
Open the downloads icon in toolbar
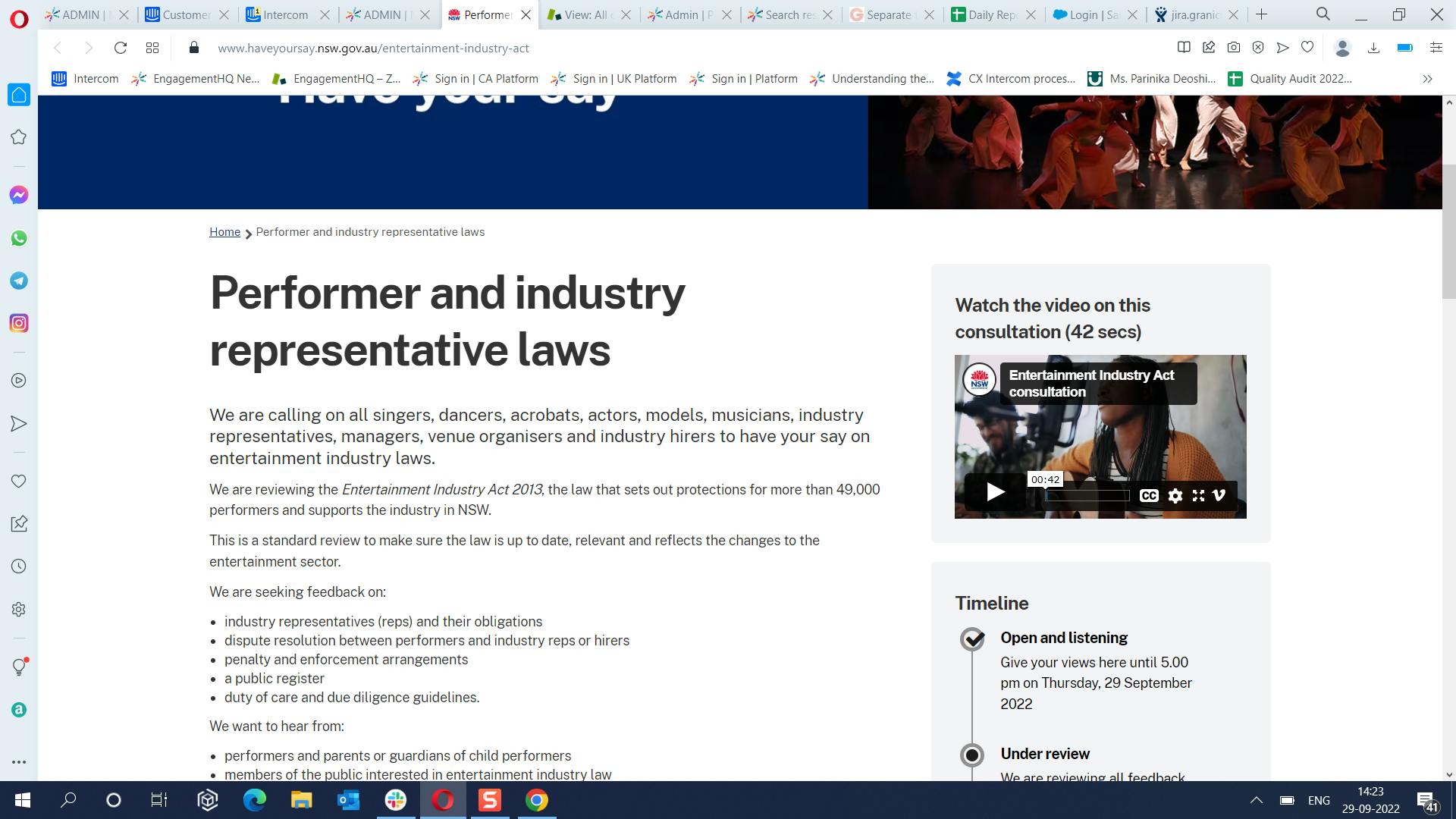(1373, 47)
